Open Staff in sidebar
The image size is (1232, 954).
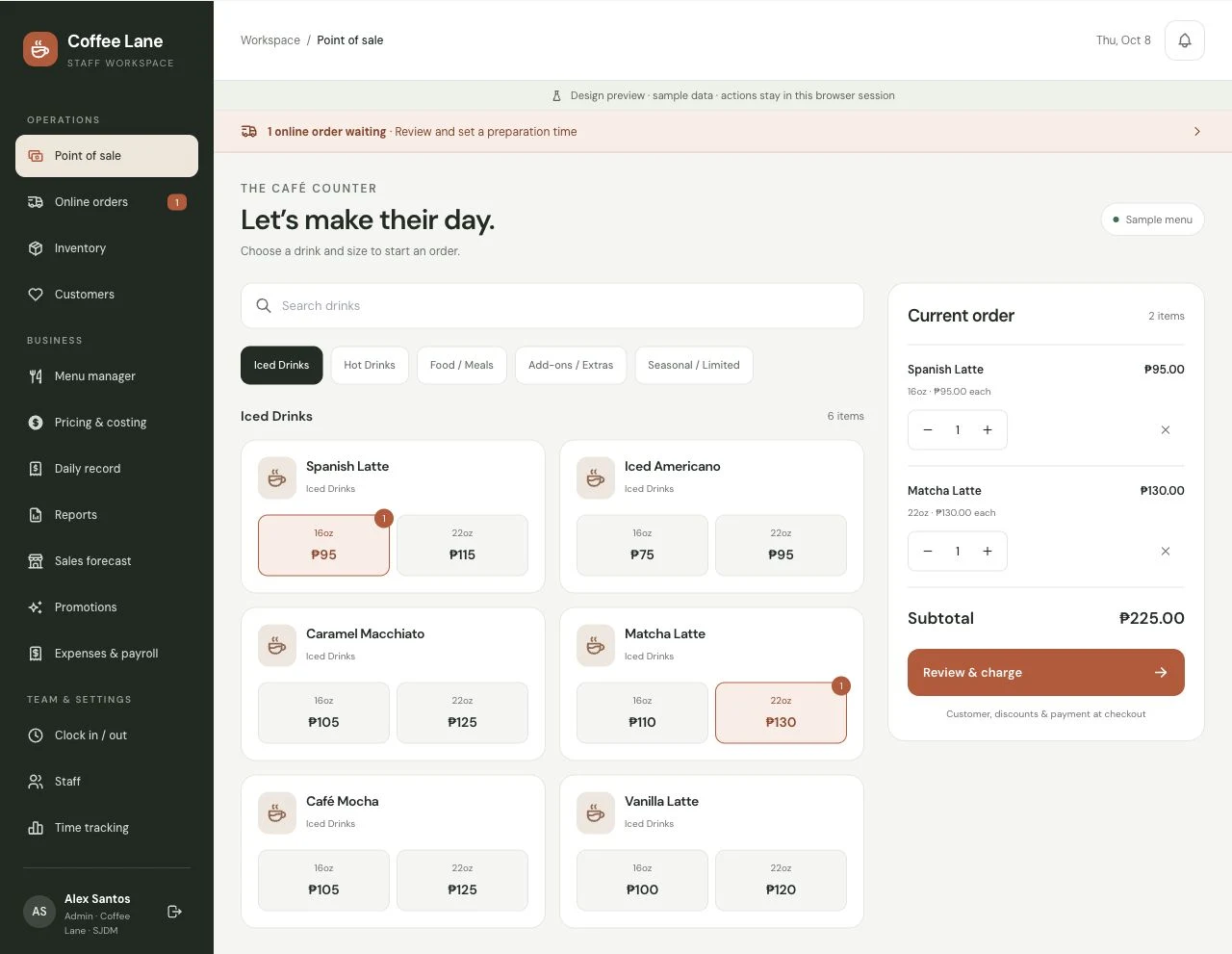click(x=107, y=782)
